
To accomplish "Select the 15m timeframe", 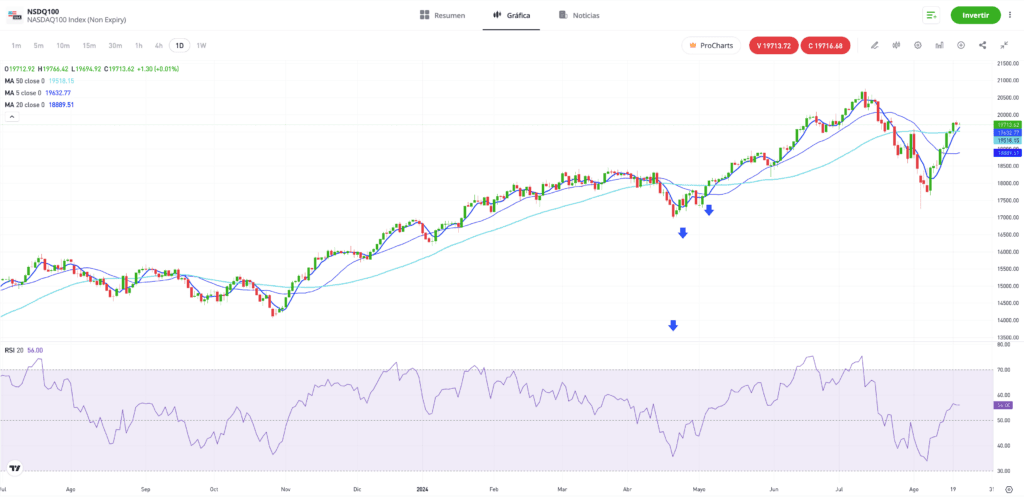I will point(89,46).
